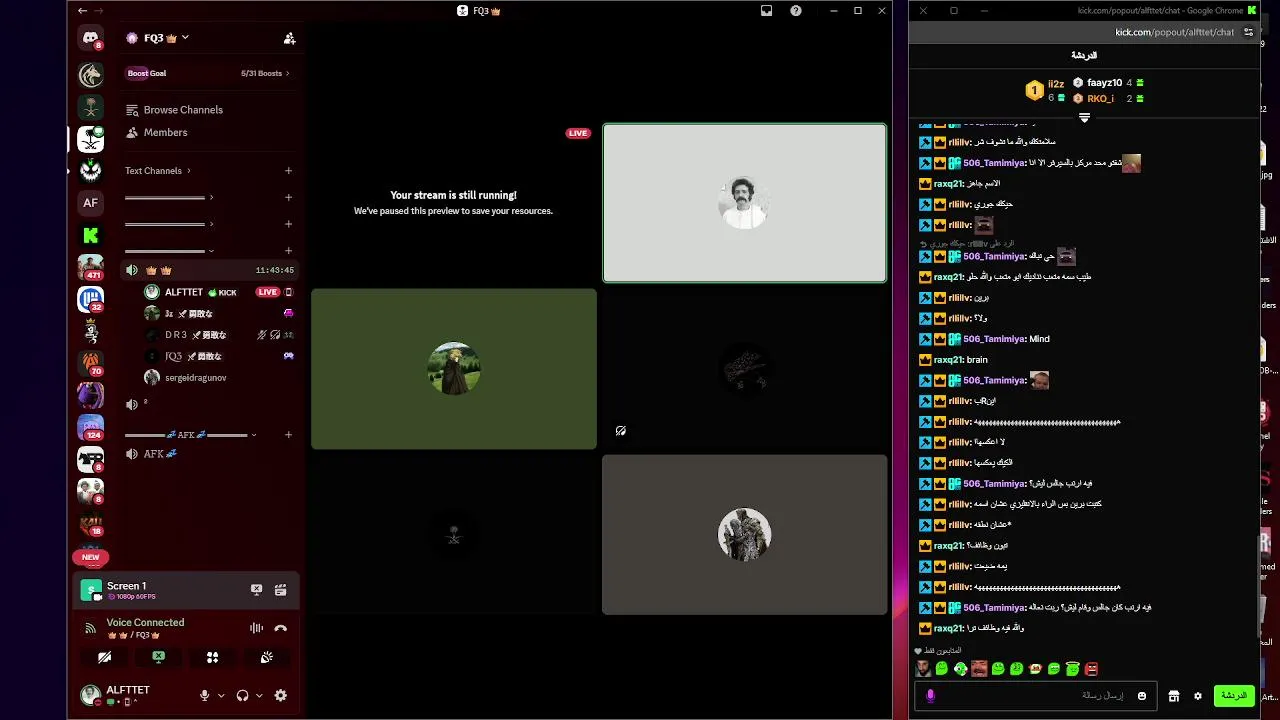Image resolution: width=1280 pixels, height=720 pixels.
Task: Disconnect from voice with hang-up icon
Action: point(281,628)
